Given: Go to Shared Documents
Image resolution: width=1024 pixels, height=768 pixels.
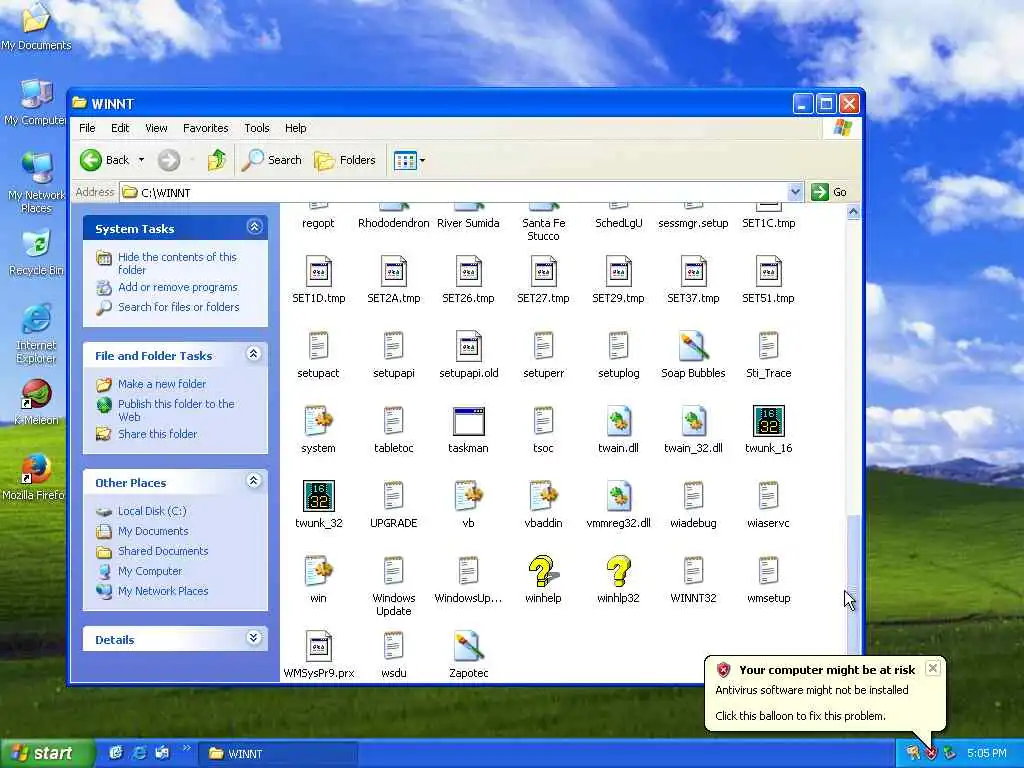Looking at the screenshot, I should (x=163, y=551).
